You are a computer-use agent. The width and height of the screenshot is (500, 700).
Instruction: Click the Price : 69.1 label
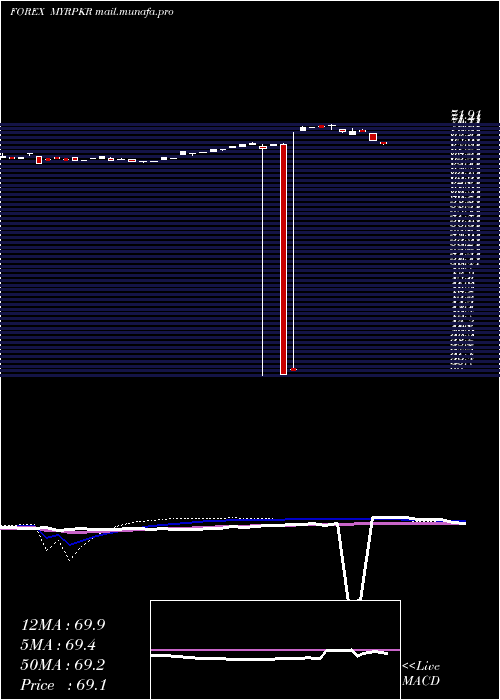63,685
